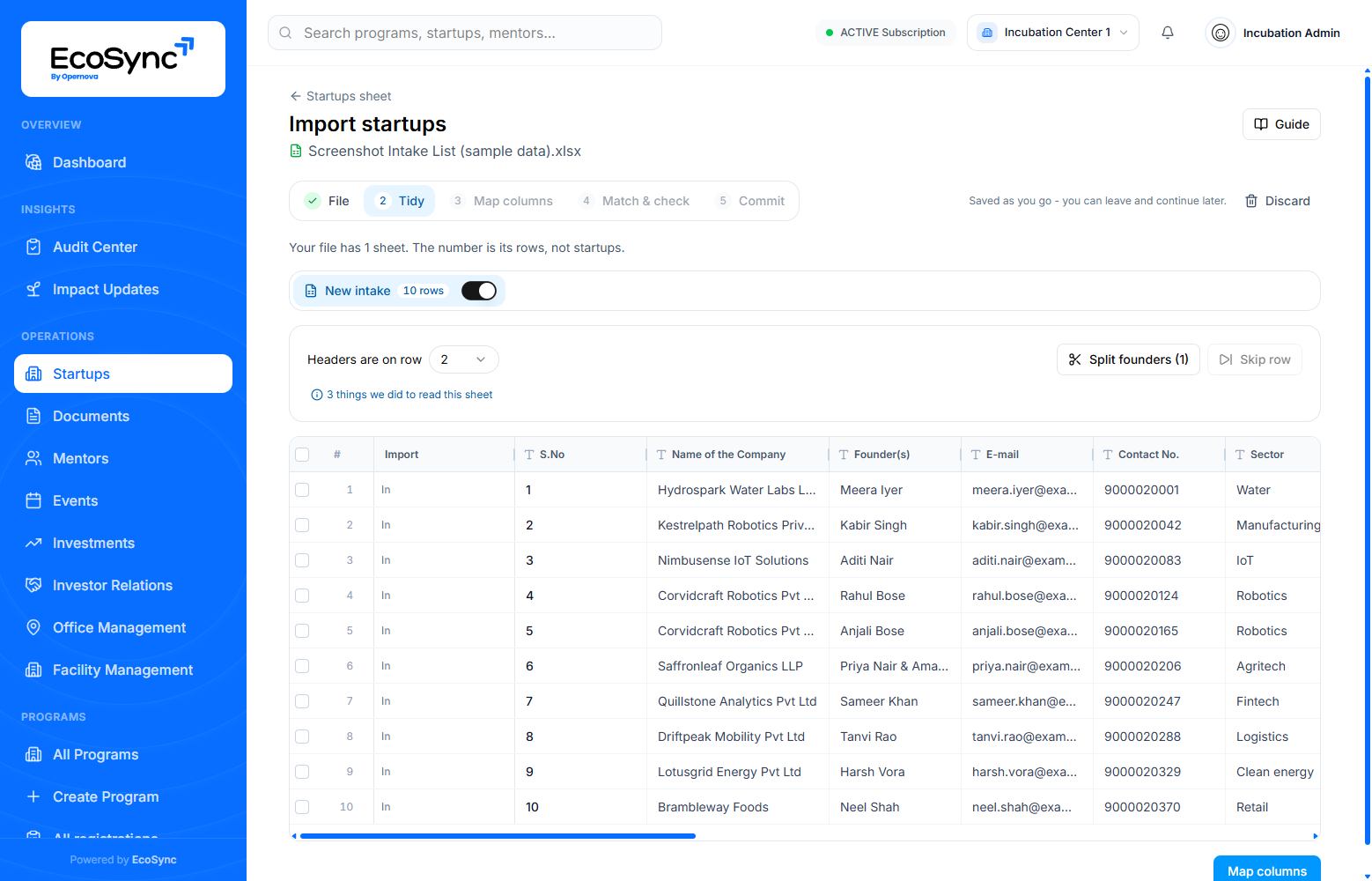This screenshot has height=881, width=1372.
Task: Go to Impact Updates
Action: [x=123, y=289]
